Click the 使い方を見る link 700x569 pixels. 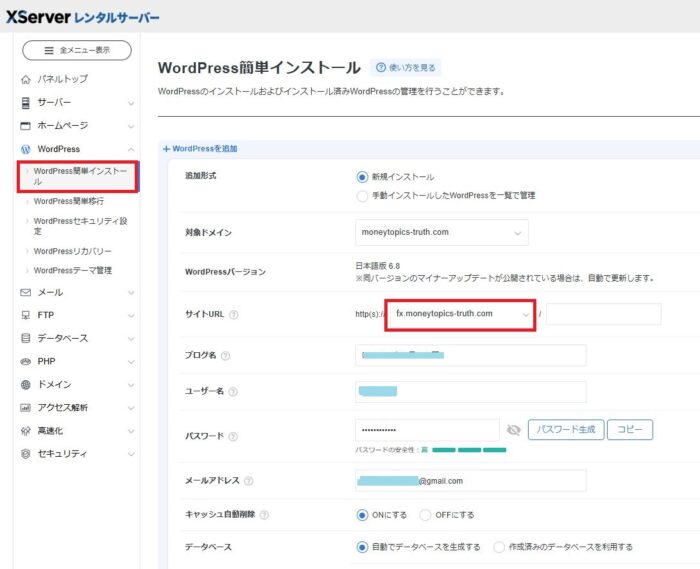pos(405,68)
